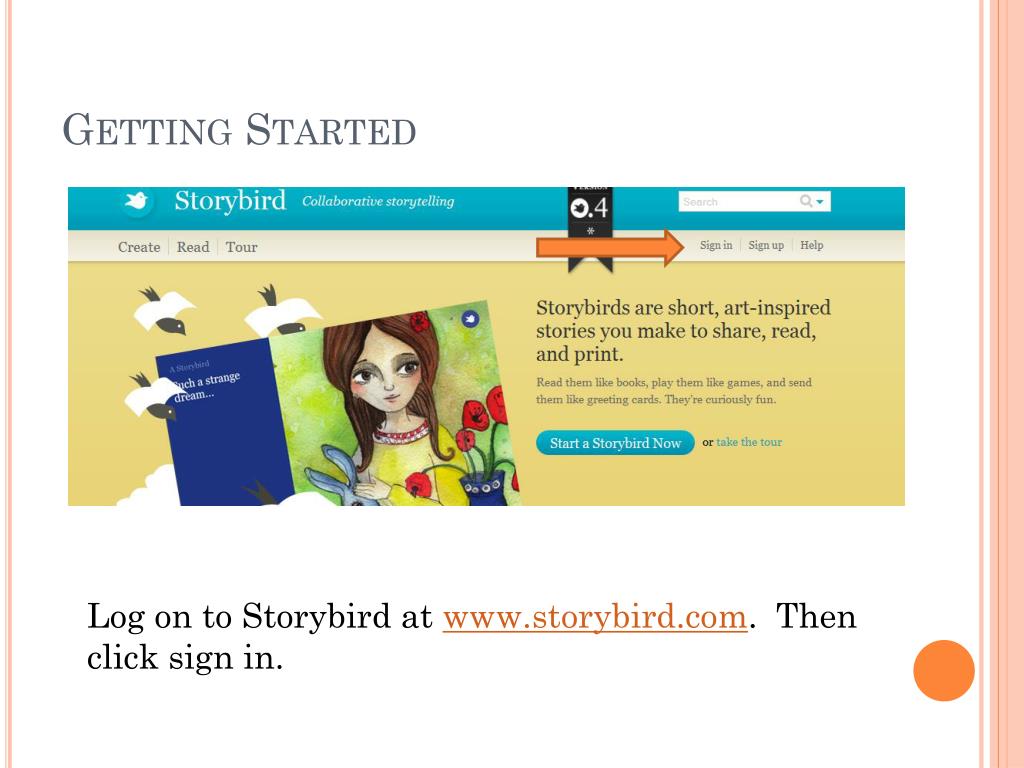This screenshot has height=768, width=1024.
Task: Open the Create menu item
Action: point(139,247)
